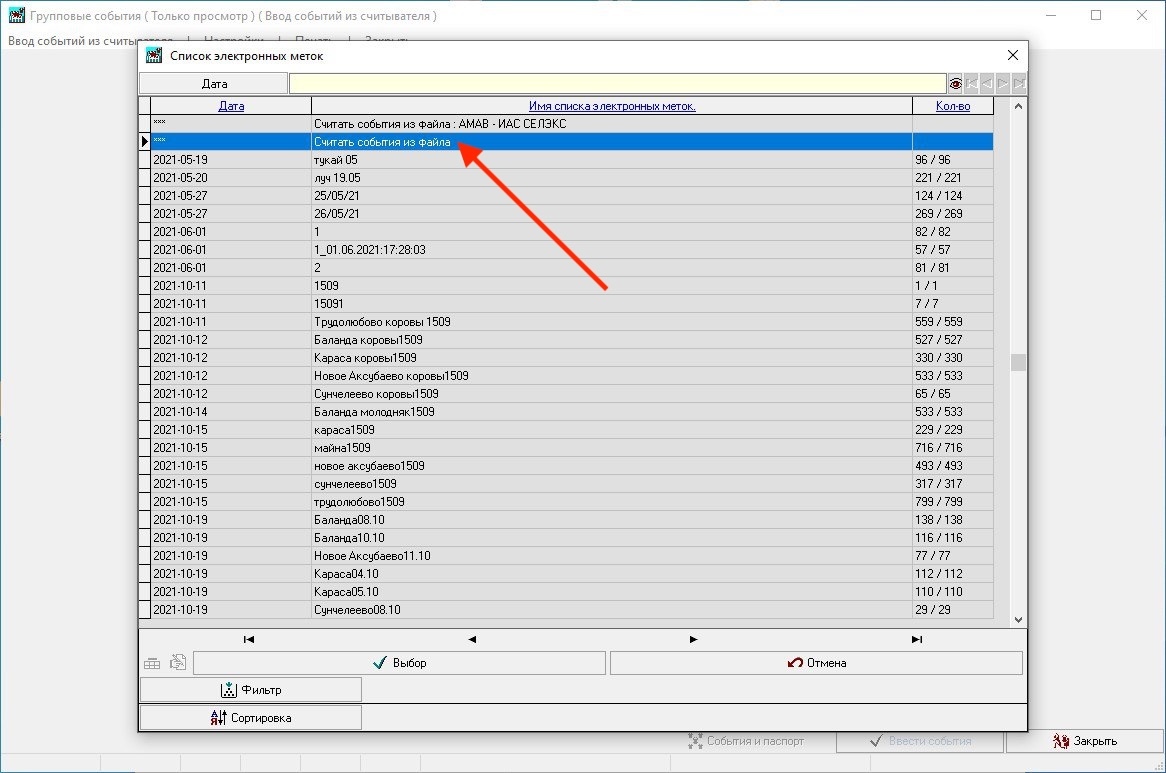Select the Баланда коровы1509 row
The height and width of the screenshot is (773, 1166).
(572, 340)
